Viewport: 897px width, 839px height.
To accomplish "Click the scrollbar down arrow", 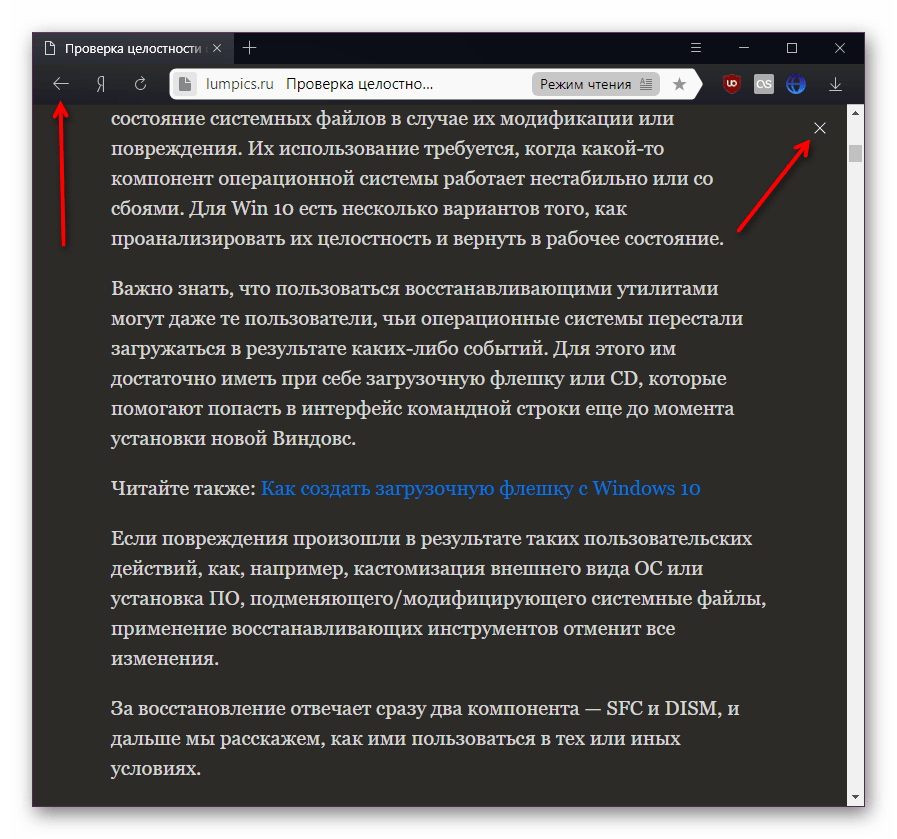I will click(x=855, y=796).
